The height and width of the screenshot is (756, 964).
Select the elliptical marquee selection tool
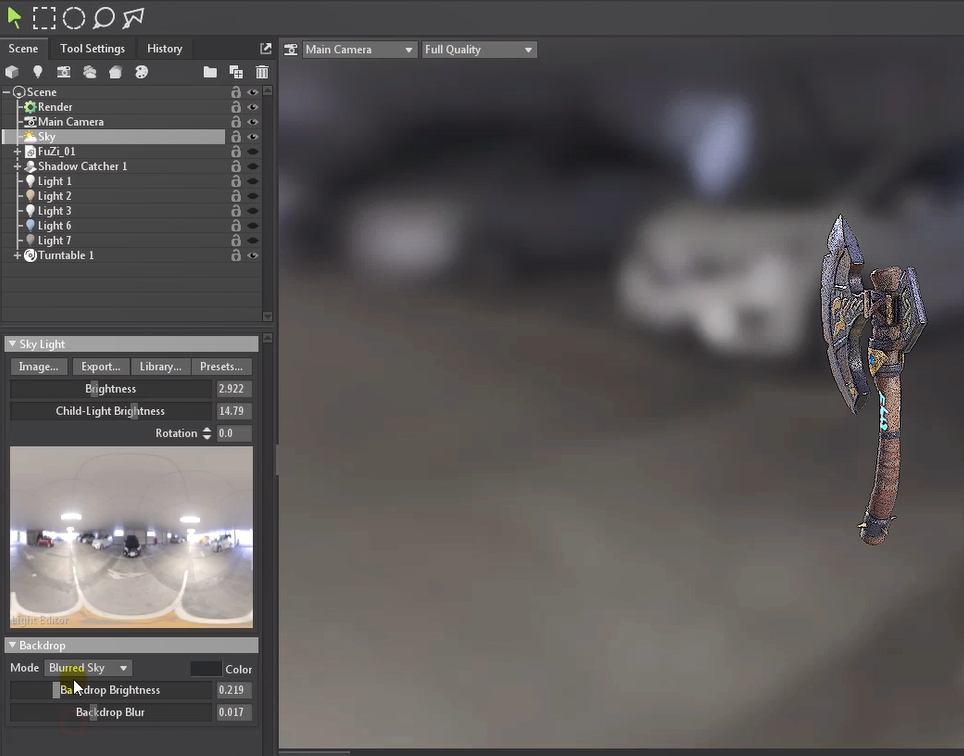74,17
